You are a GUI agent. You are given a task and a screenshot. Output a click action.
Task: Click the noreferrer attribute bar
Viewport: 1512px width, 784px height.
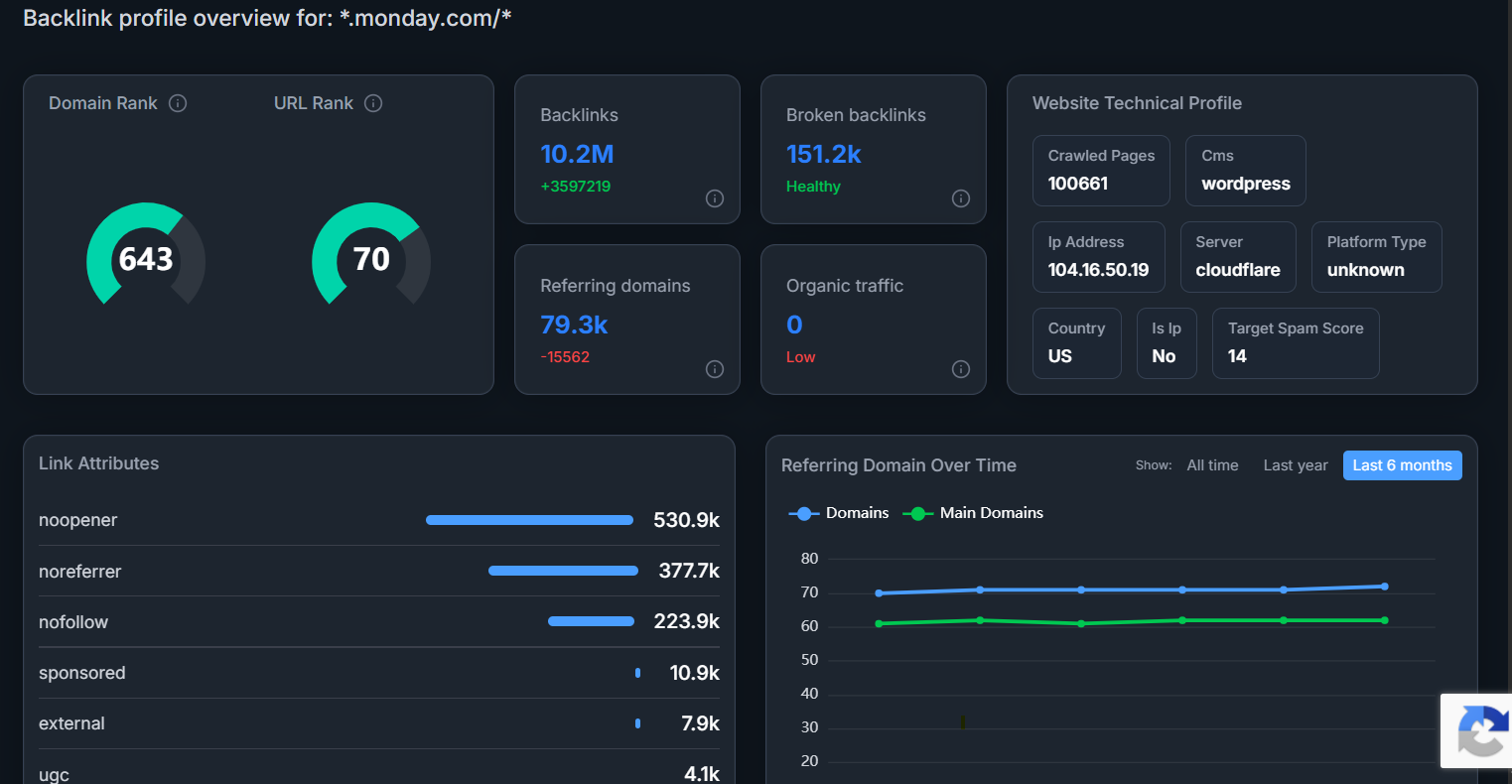563,571
